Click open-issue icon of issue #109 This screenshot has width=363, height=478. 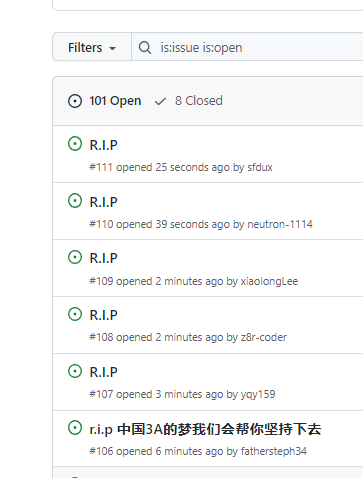[75, 257]
